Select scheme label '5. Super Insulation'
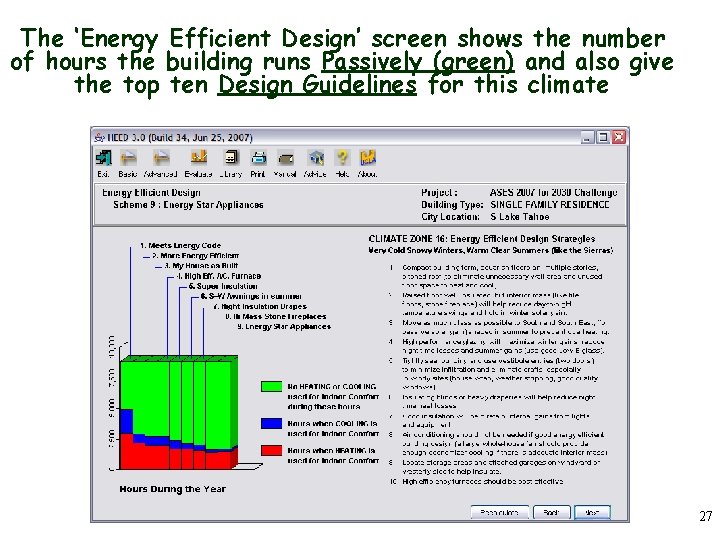This screenshot has height=540, width=720. (223, 286)
